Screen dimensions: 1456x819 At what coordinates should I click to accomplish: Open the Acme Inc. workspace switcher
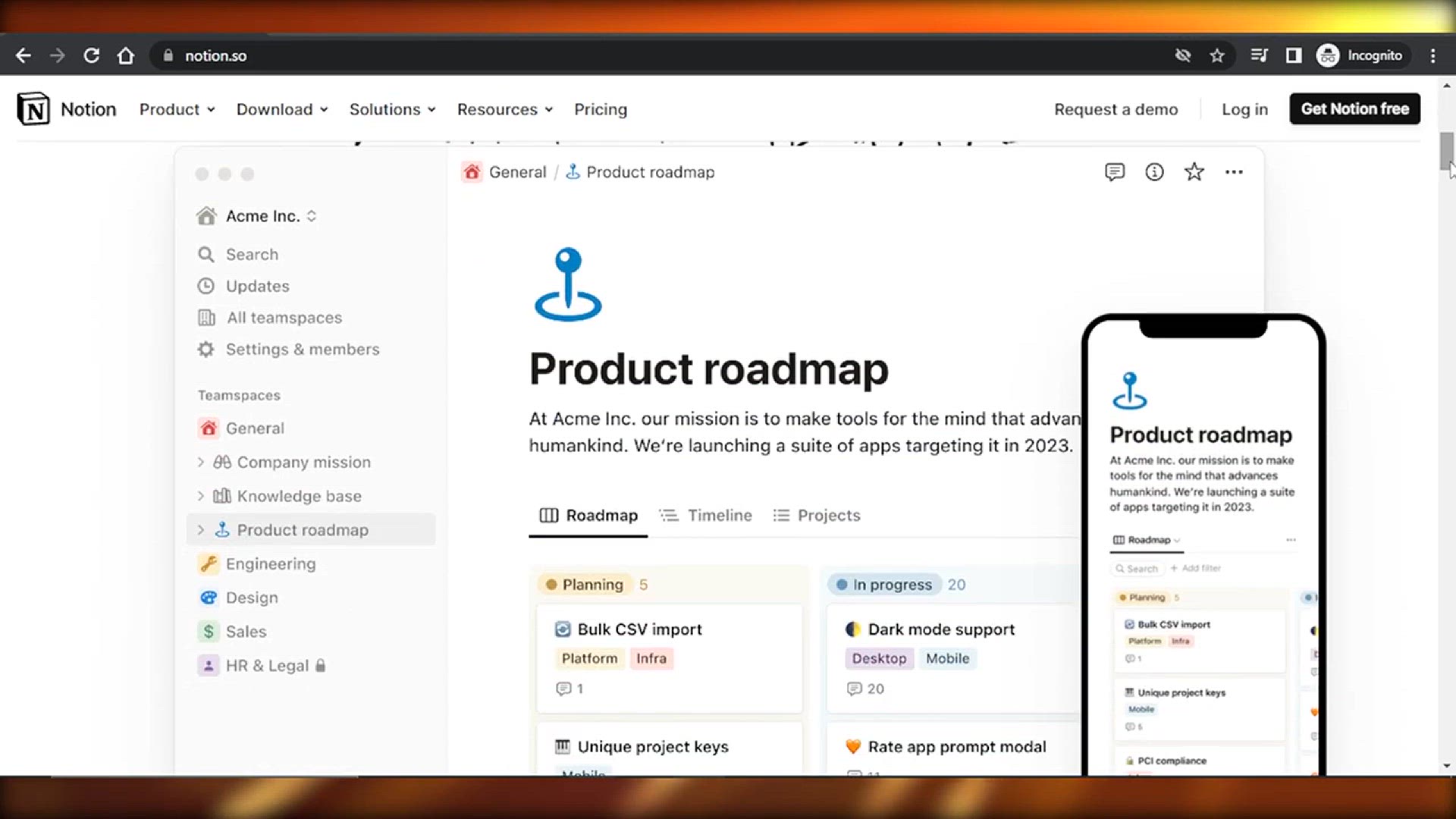(257, 216)
